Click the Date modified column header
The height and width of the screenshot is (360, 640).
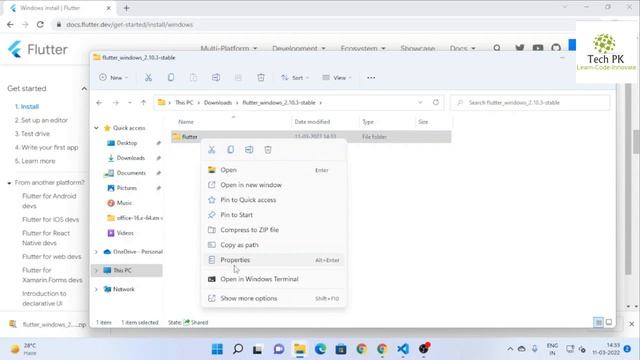[312, 122]
